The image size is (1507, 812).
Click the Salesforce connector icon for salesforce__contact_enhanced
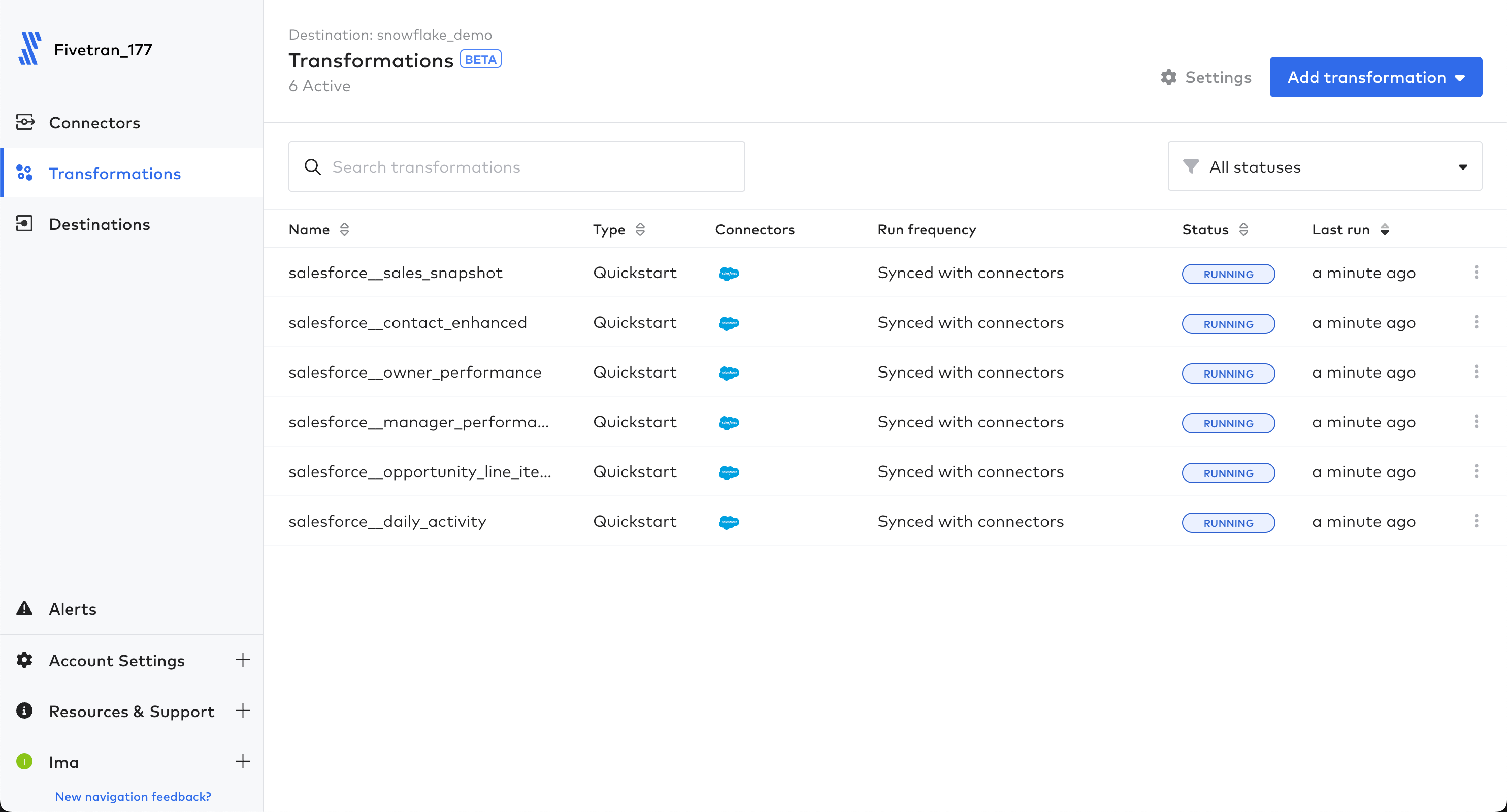[728, 322]
